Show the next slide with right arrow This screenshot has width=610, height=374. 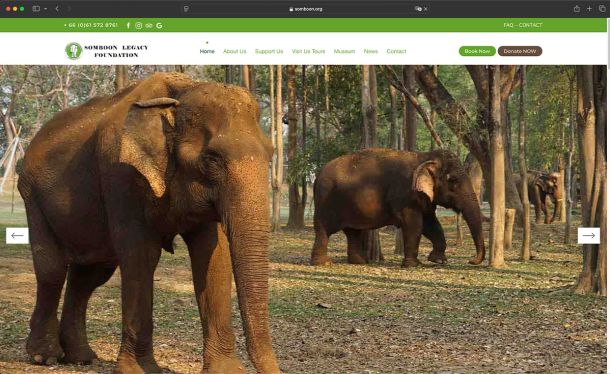[589, 235]
